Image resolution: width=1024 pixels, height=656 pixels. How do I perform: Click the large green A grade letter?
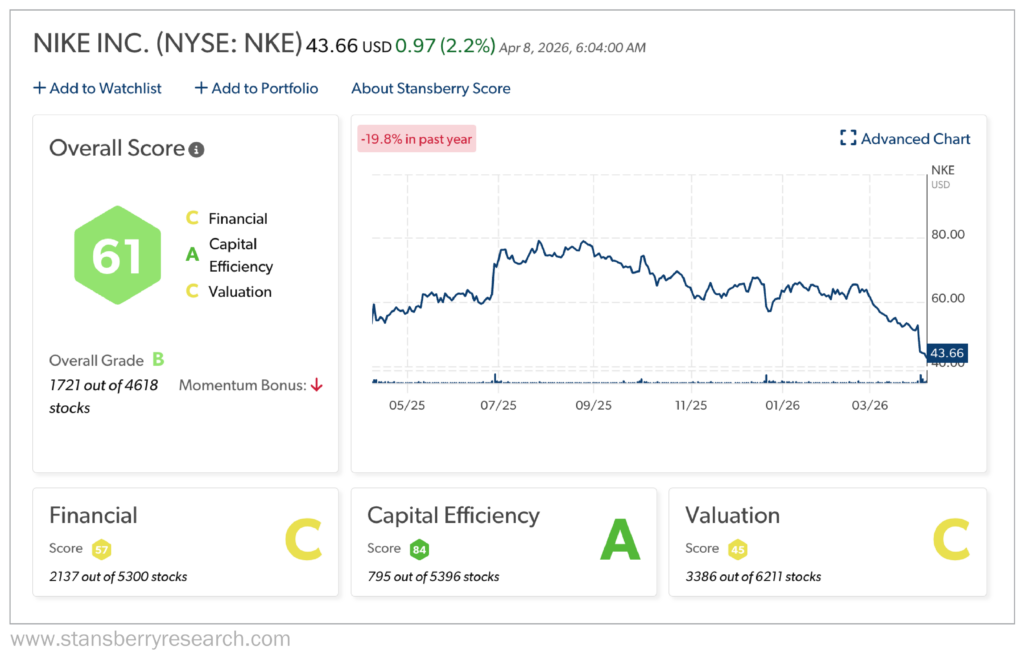(620, 540)
